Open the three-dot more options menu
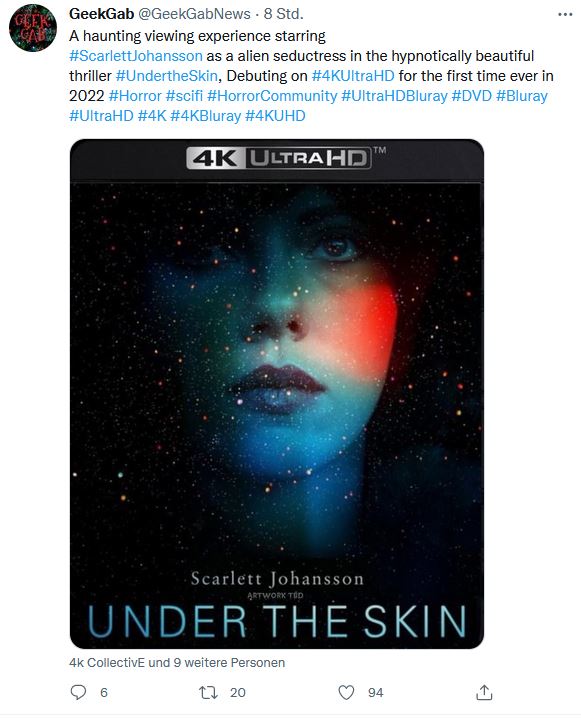 565,15
